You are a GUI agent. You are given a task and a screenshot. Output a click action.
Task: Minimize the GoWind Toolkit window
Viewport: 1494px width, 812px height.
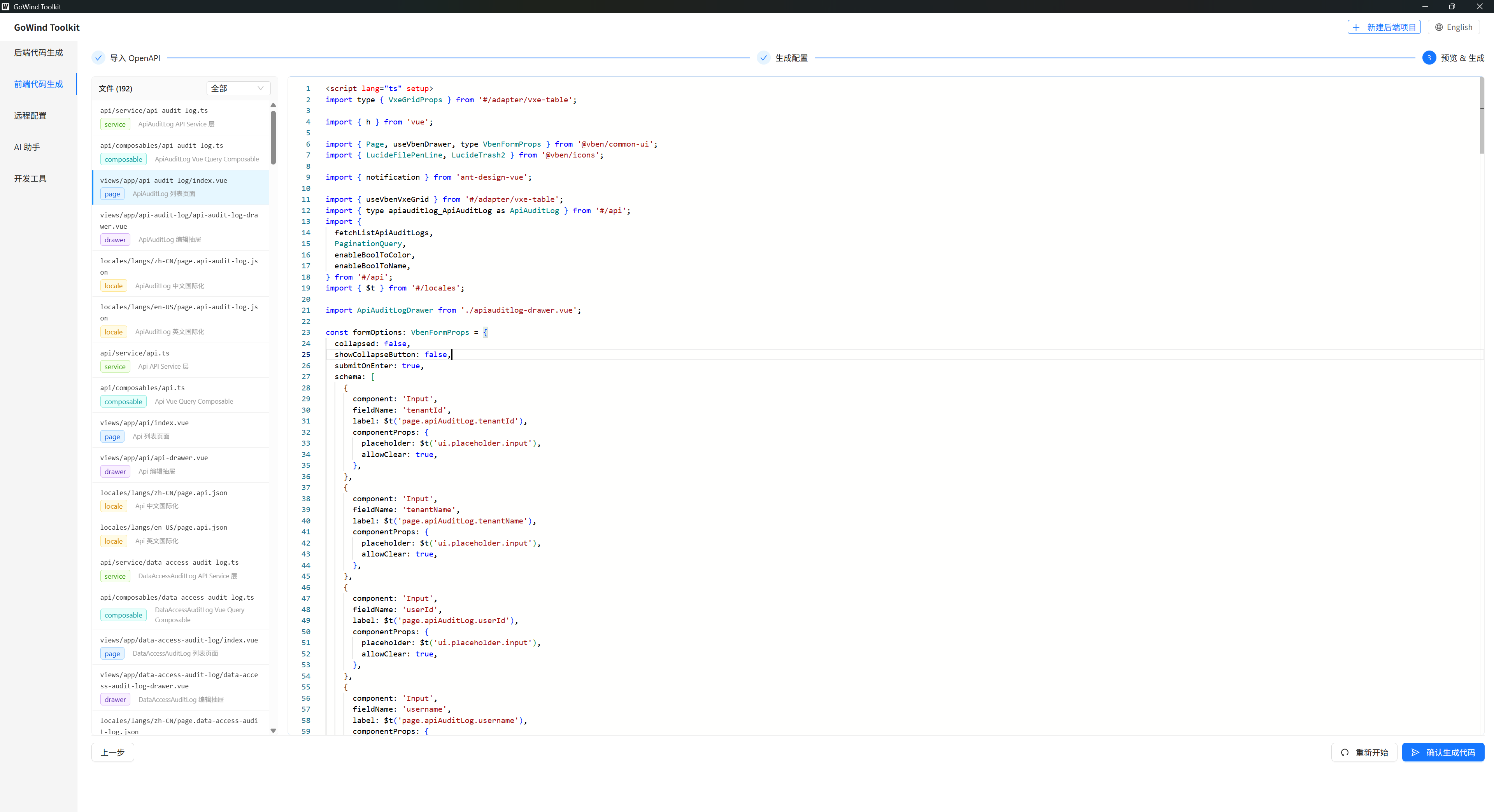point(1425,6)
